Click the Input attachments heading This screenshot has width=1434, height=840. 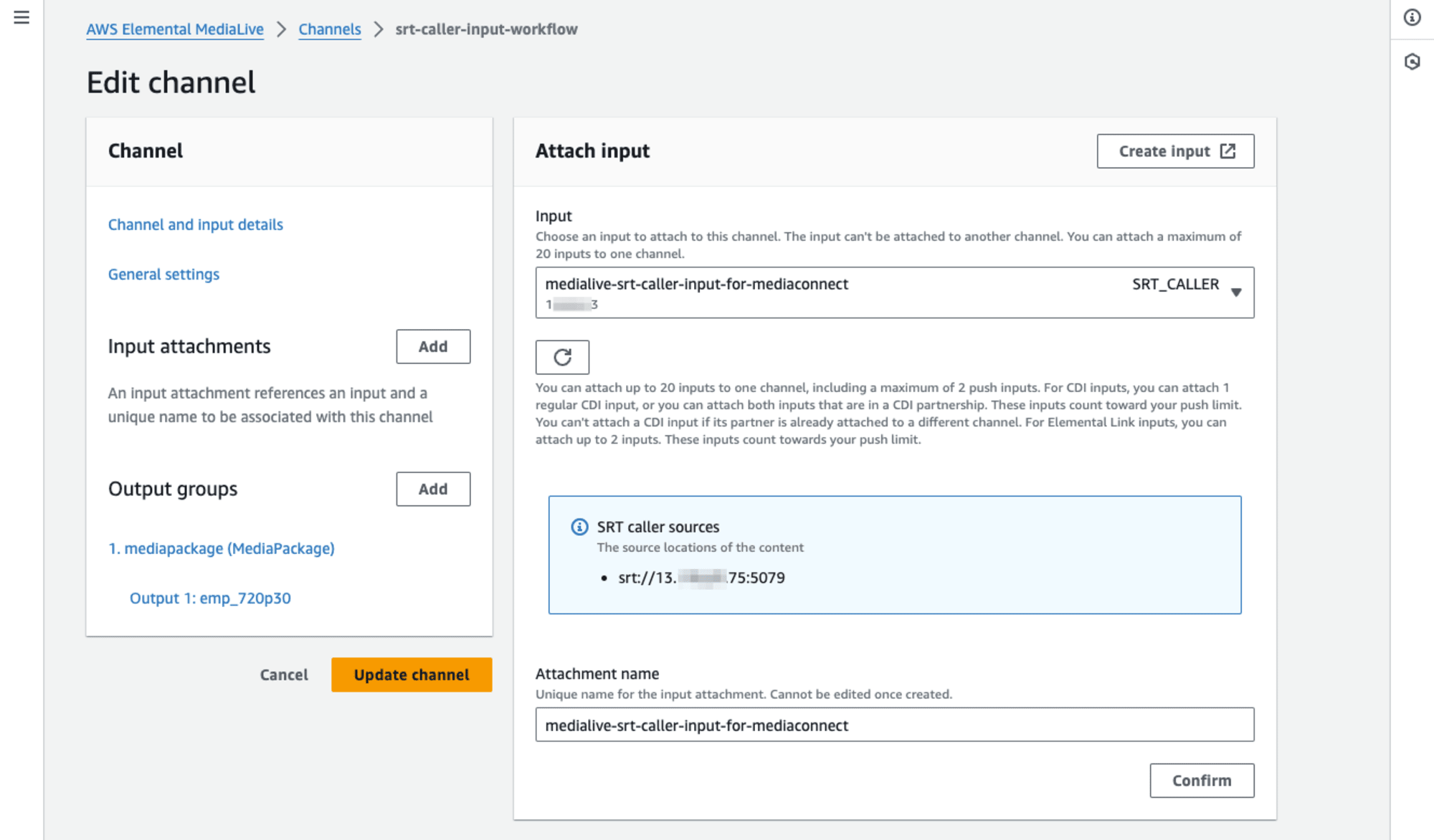tap(189, 346)
